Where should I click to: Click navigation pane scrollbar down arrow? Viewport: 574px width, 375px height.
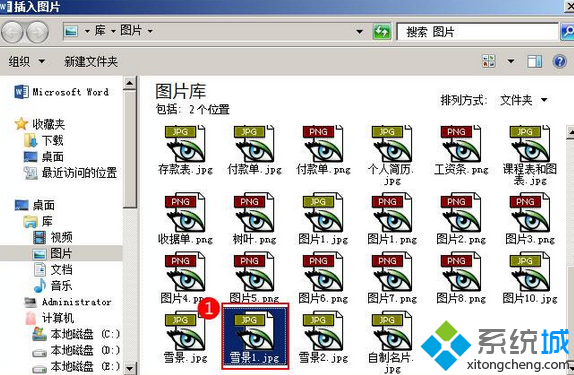130,368
